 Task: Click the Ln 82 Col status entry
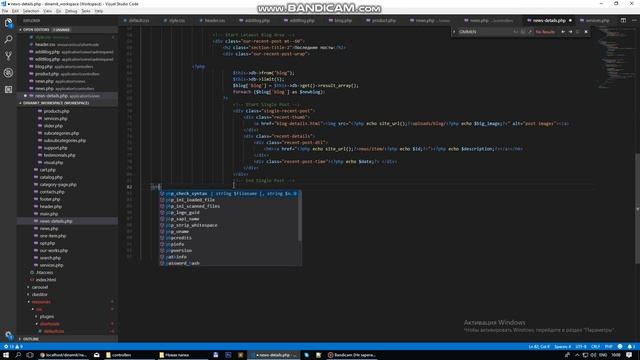point(539,347)
